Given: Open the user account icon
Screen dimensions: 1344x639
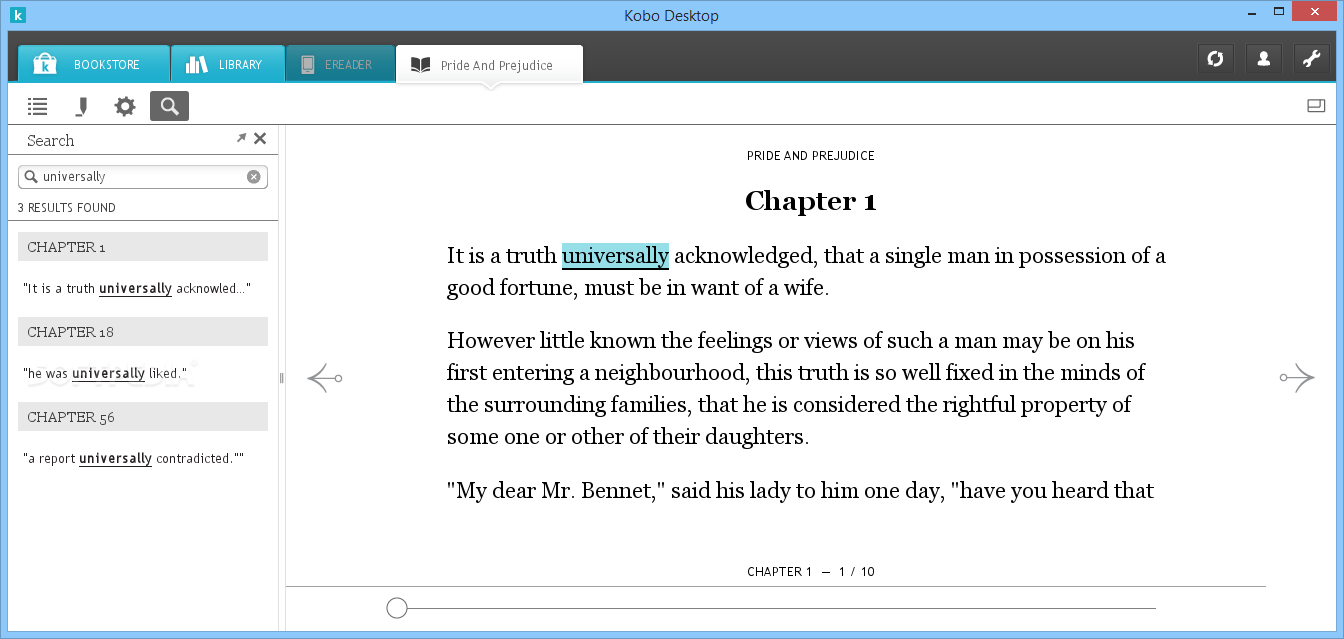Looking at the screenshot, I should click(1263, 59).
